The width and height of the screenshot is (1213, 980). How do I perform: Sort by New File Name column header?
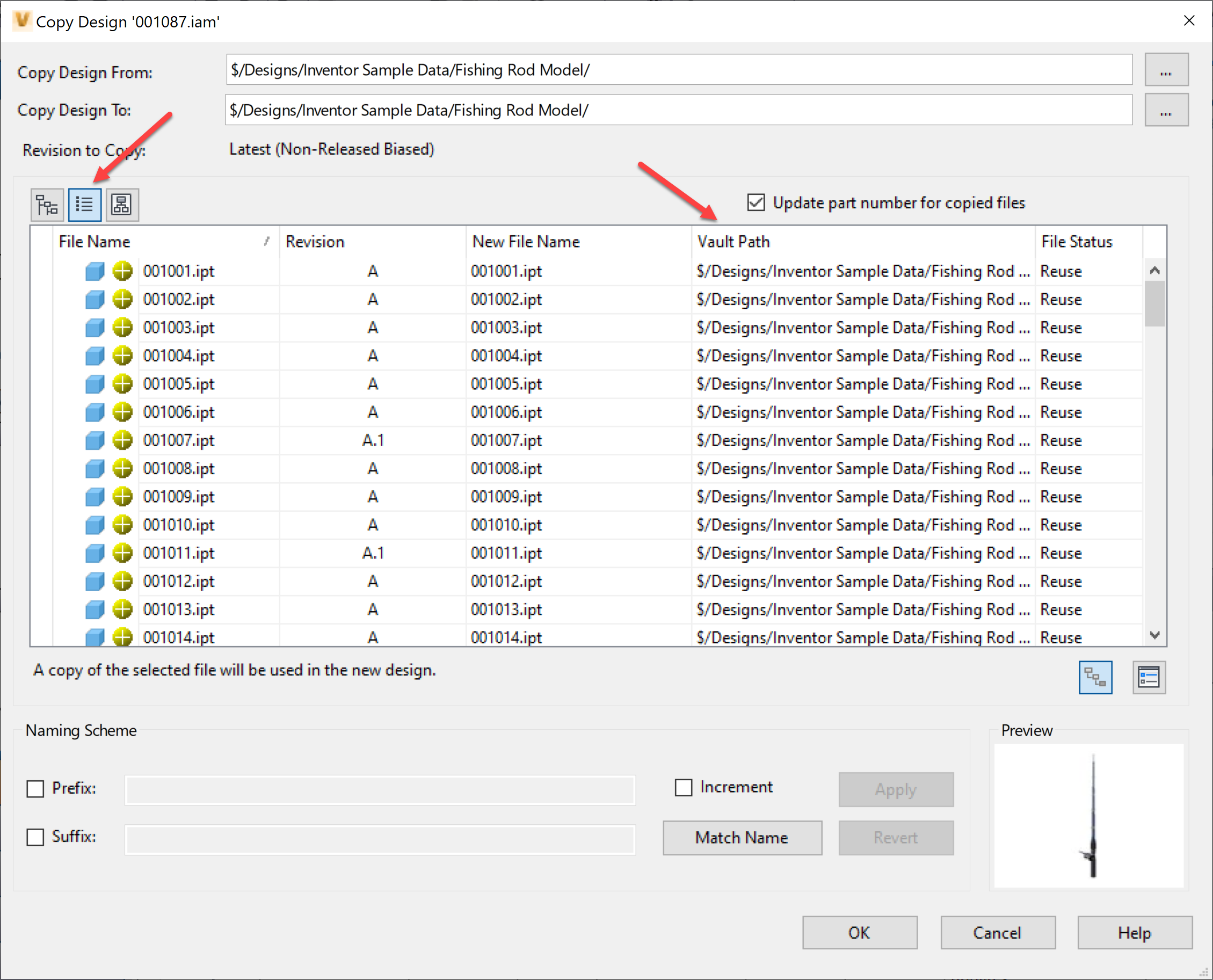pos(579,242)
